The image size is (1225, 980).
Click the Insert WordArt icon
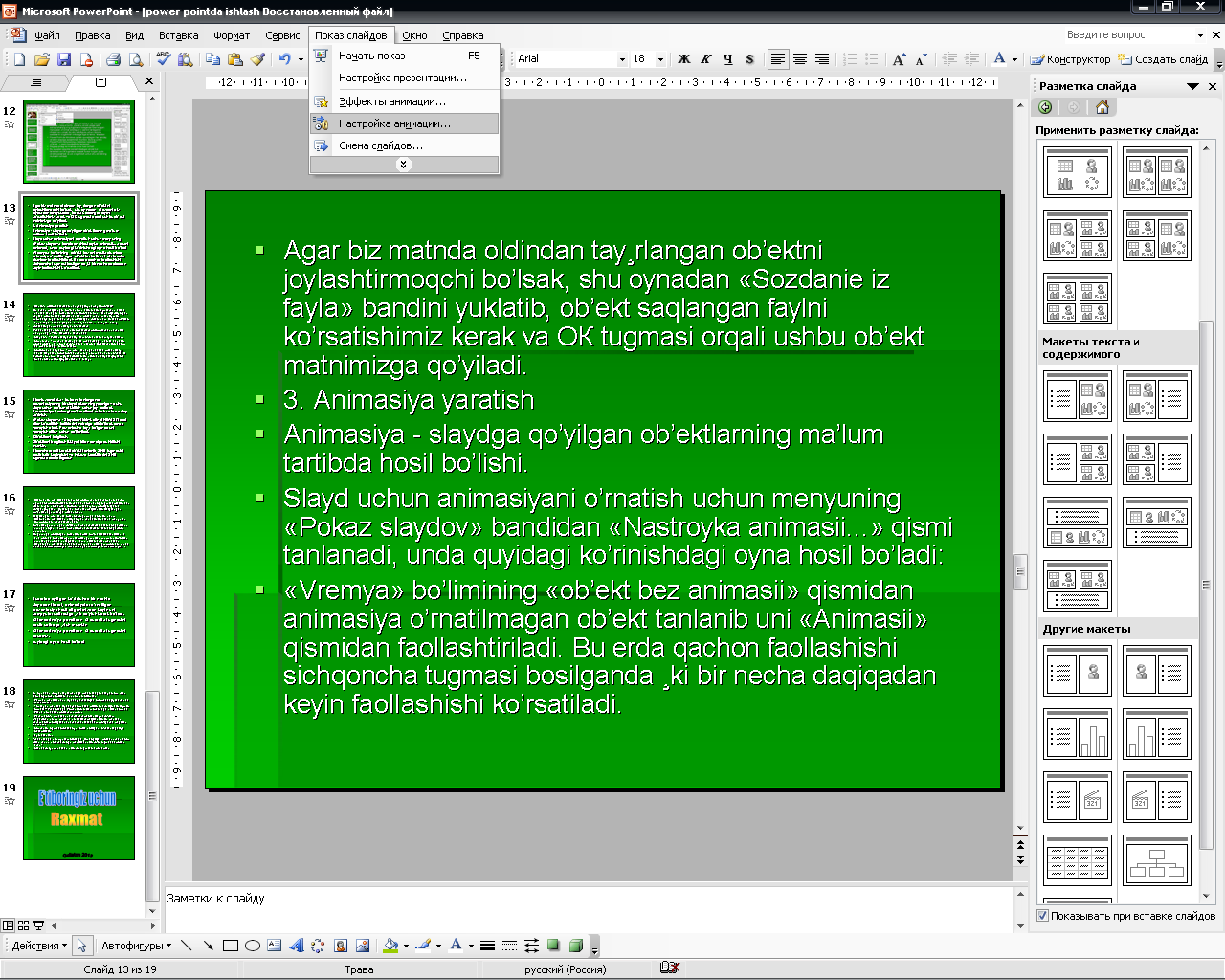297,946
